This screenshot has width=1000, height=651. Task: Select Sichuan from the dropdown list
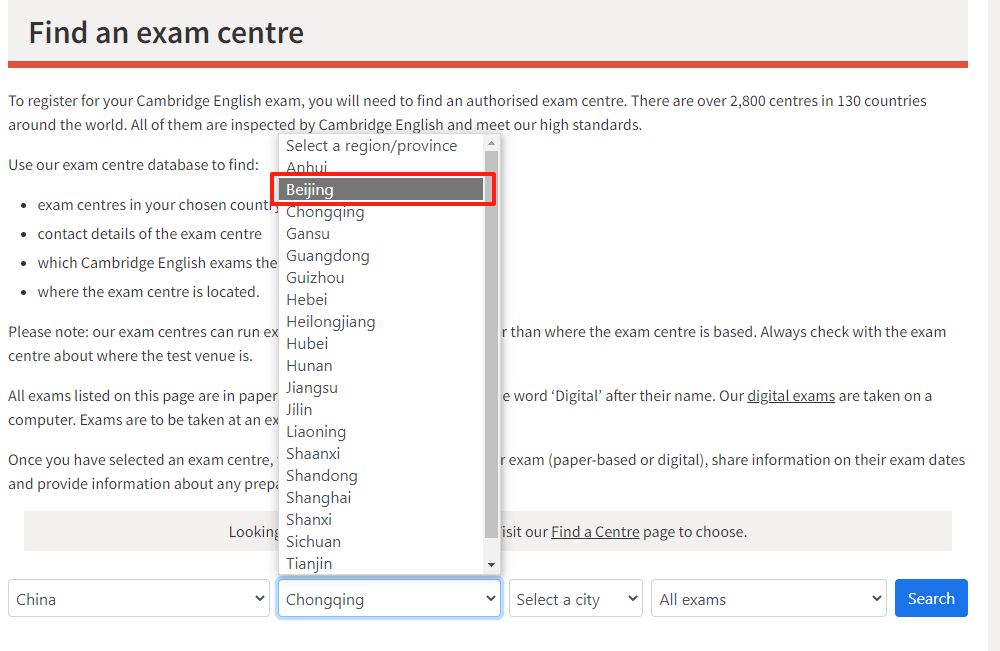click(x=381, y=541)
